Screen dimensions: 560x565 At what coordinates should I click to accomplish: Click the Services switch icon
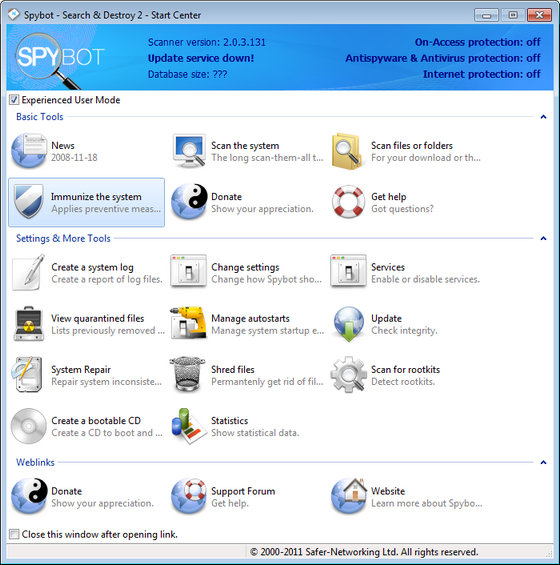pos(348,271)
